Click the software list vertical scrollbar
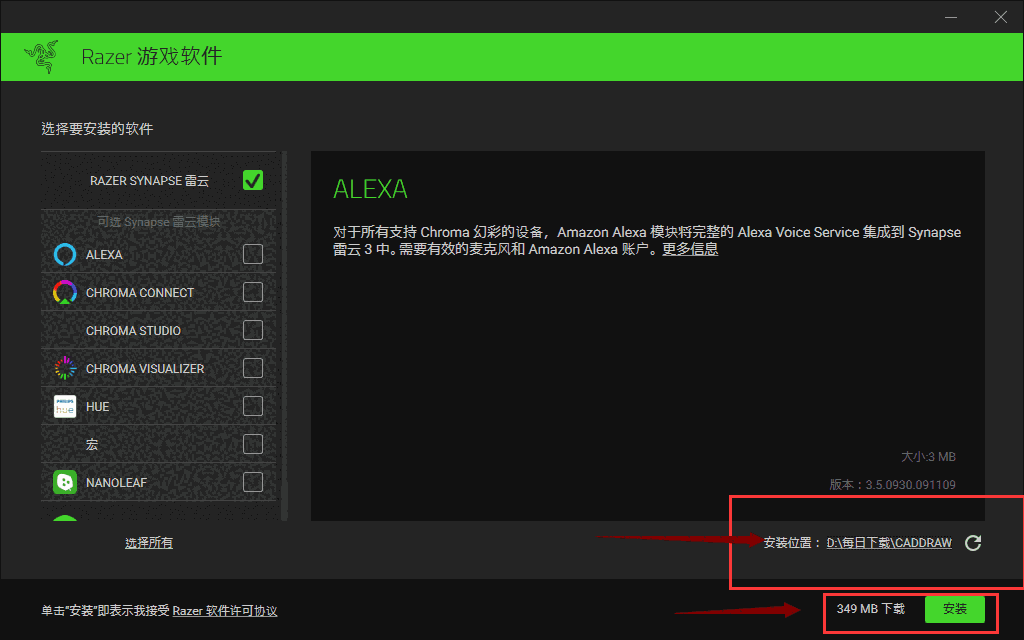The image size is (1024, 640). [x=284, y=336]
